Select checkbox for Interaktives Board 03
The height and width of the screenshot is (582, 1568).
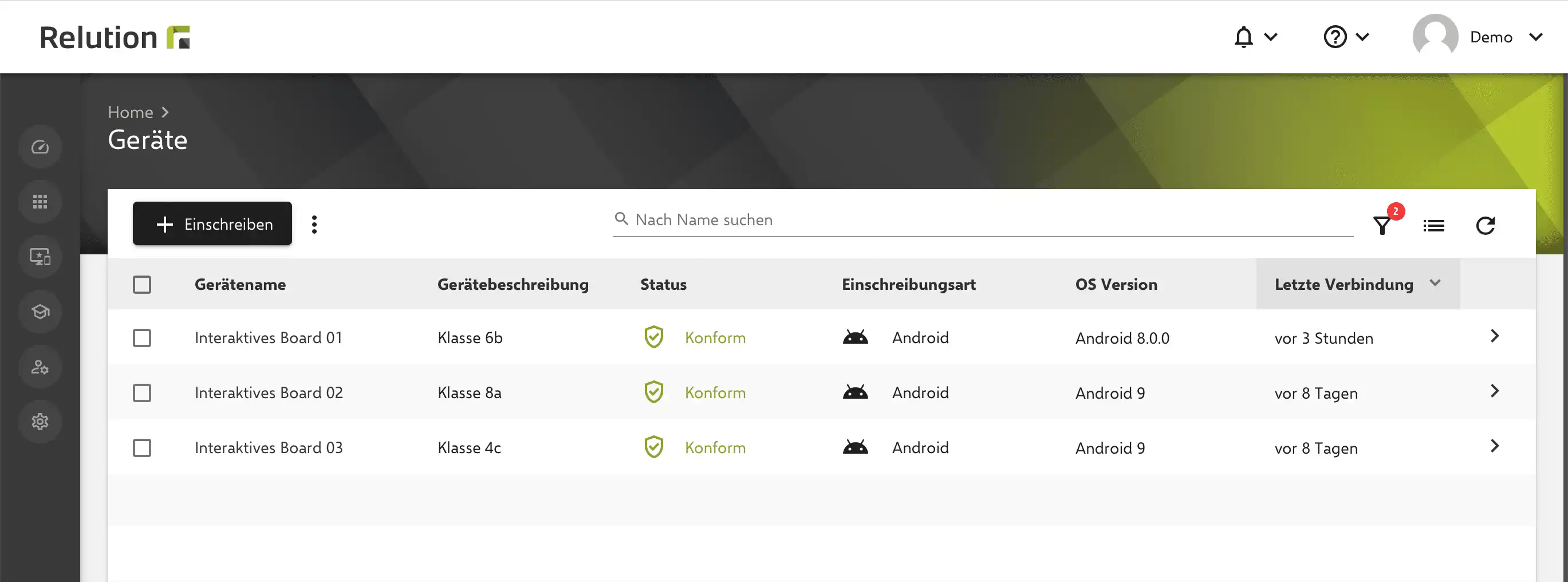point(142,448)
